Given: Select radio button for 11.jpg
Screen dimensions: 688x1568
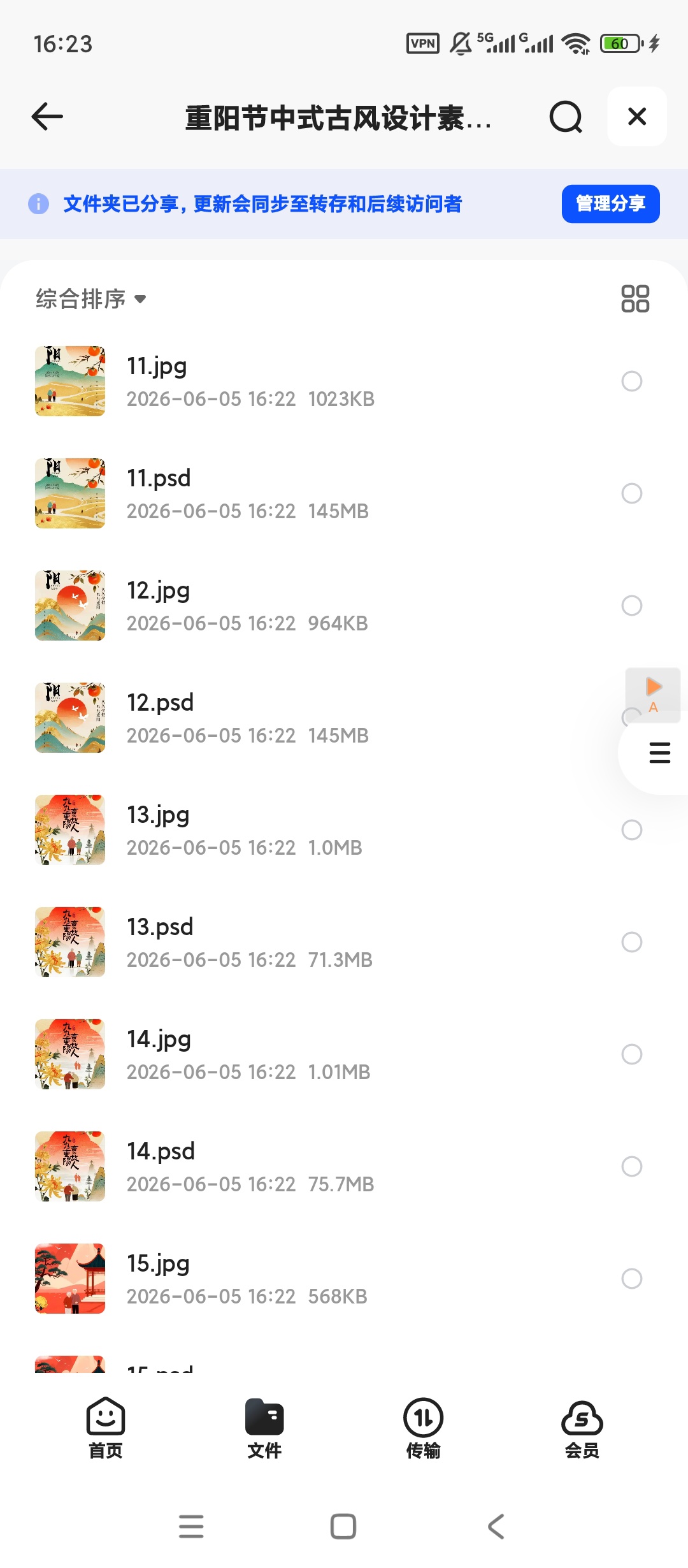Looking at the screenshot, I should [x=632, y=381].
